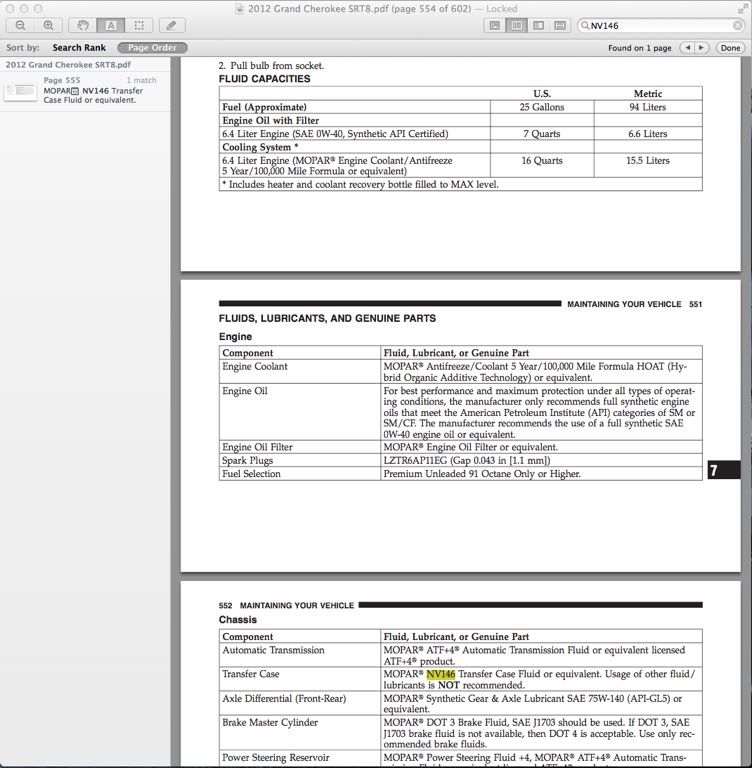
Task: Click the 'Transfer Case' component cell
Action: click(x=300, y=679)
